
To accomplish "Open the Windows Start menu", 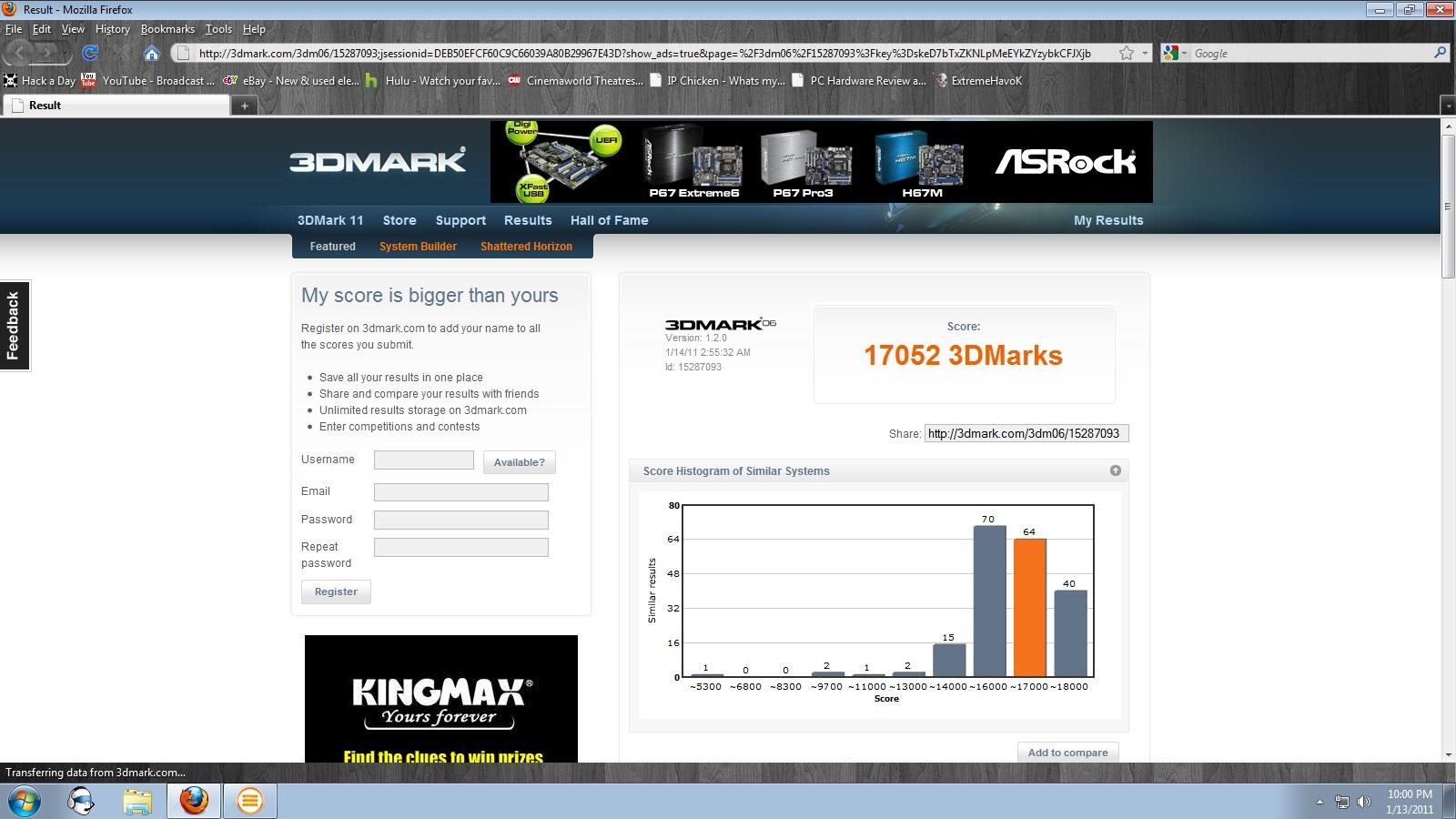I will [x=22, y=801].
